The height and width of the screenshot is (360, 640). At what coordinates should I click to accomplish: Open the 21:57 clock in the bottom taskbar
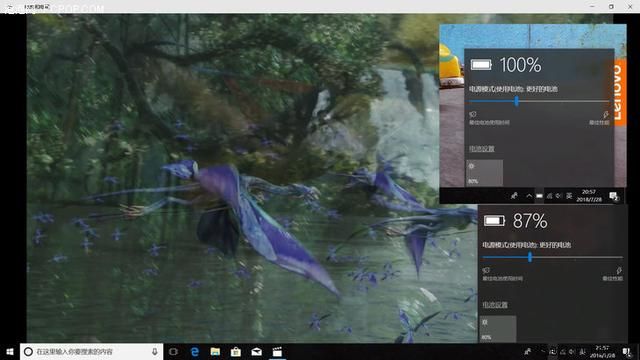tap(602, 351)
